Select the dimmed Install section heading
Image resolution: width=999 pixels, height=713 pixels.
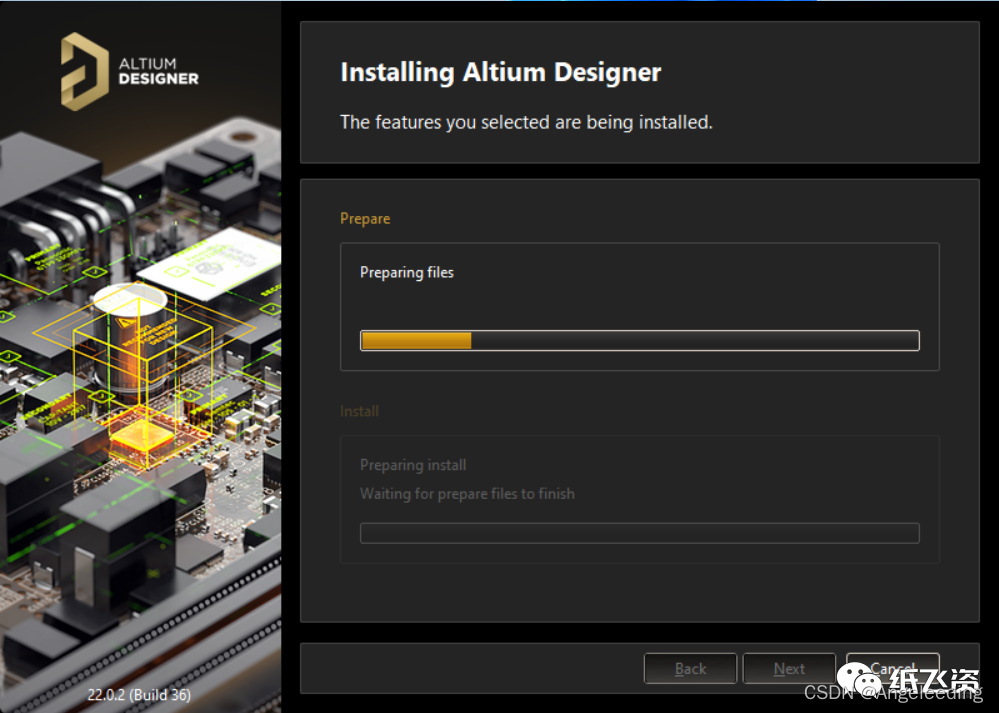pyautogui.click(x=359, y=411)
